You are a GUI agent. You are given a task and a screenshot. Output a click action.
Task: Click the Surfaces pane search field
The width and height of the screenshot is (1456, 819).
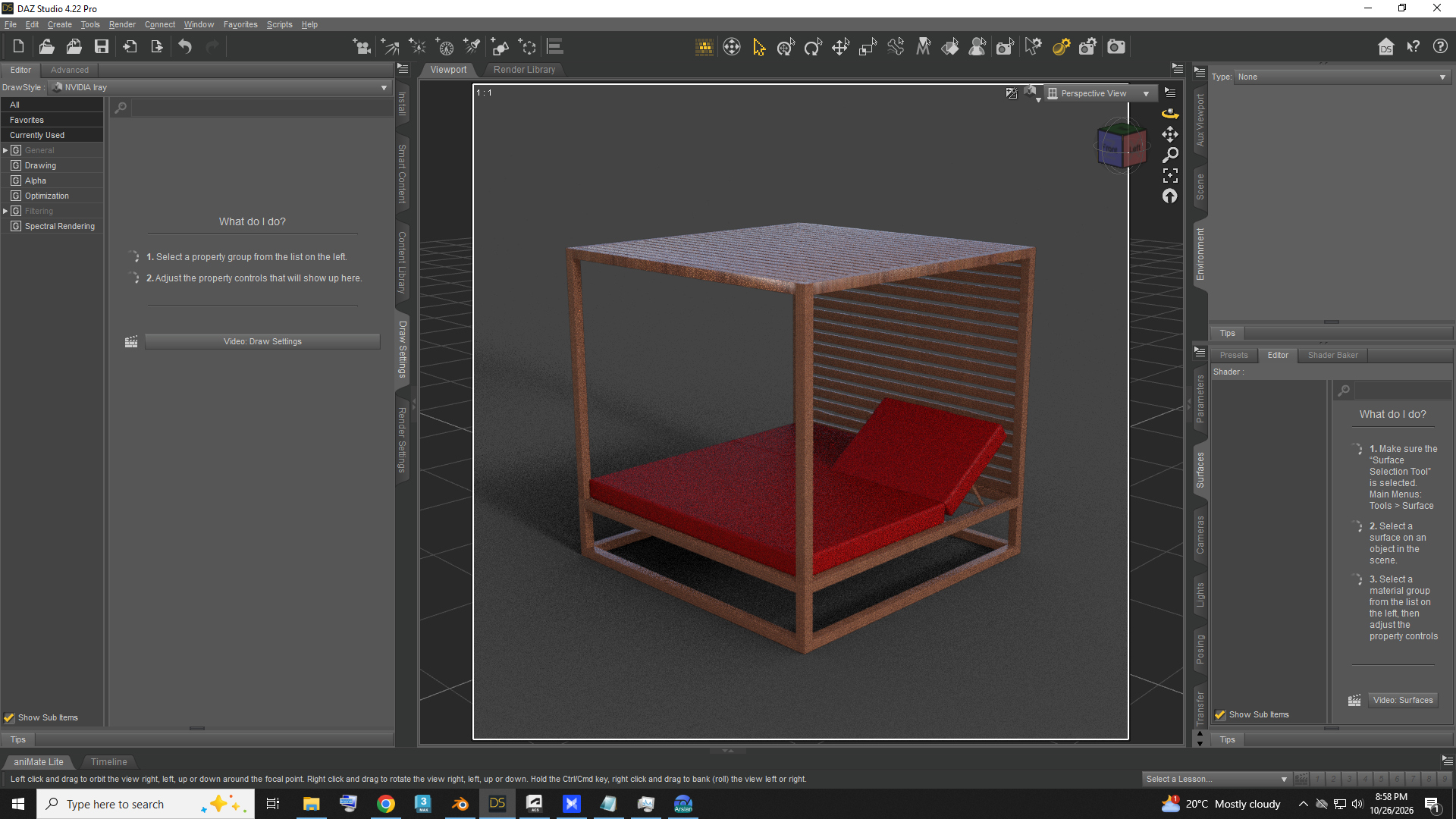[1403, 391]
